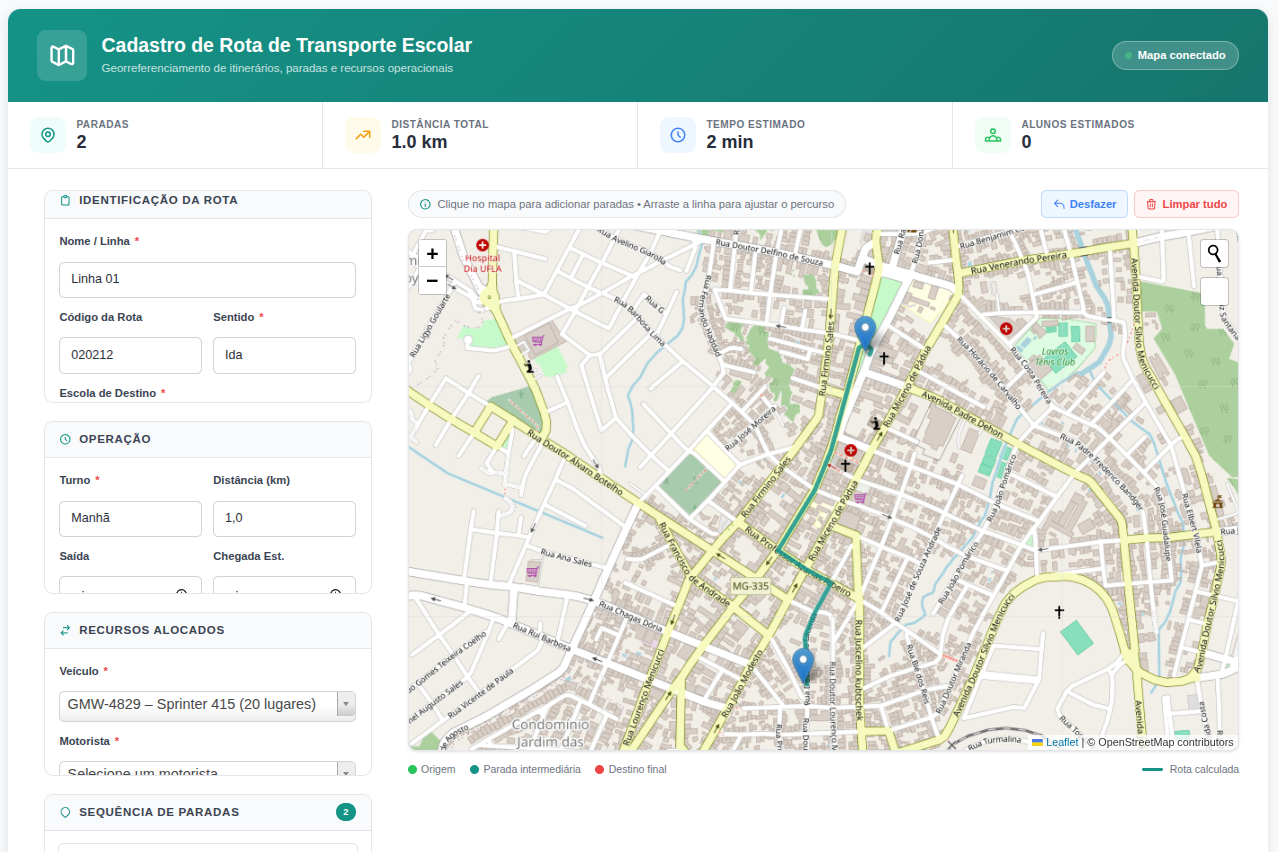Image resolution: width=1279 pixels, height=852 pixels.
Task: Click the Paradas pin icon
Action: (x=48, y=135)
